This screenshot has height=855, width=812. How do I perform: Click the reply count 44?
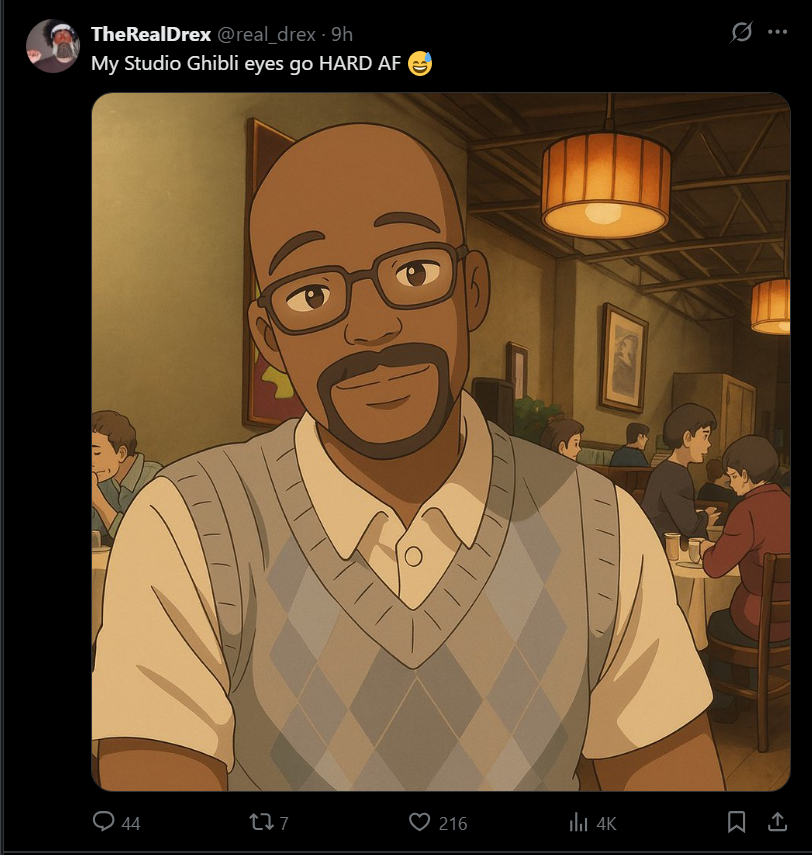click(131, 823)
